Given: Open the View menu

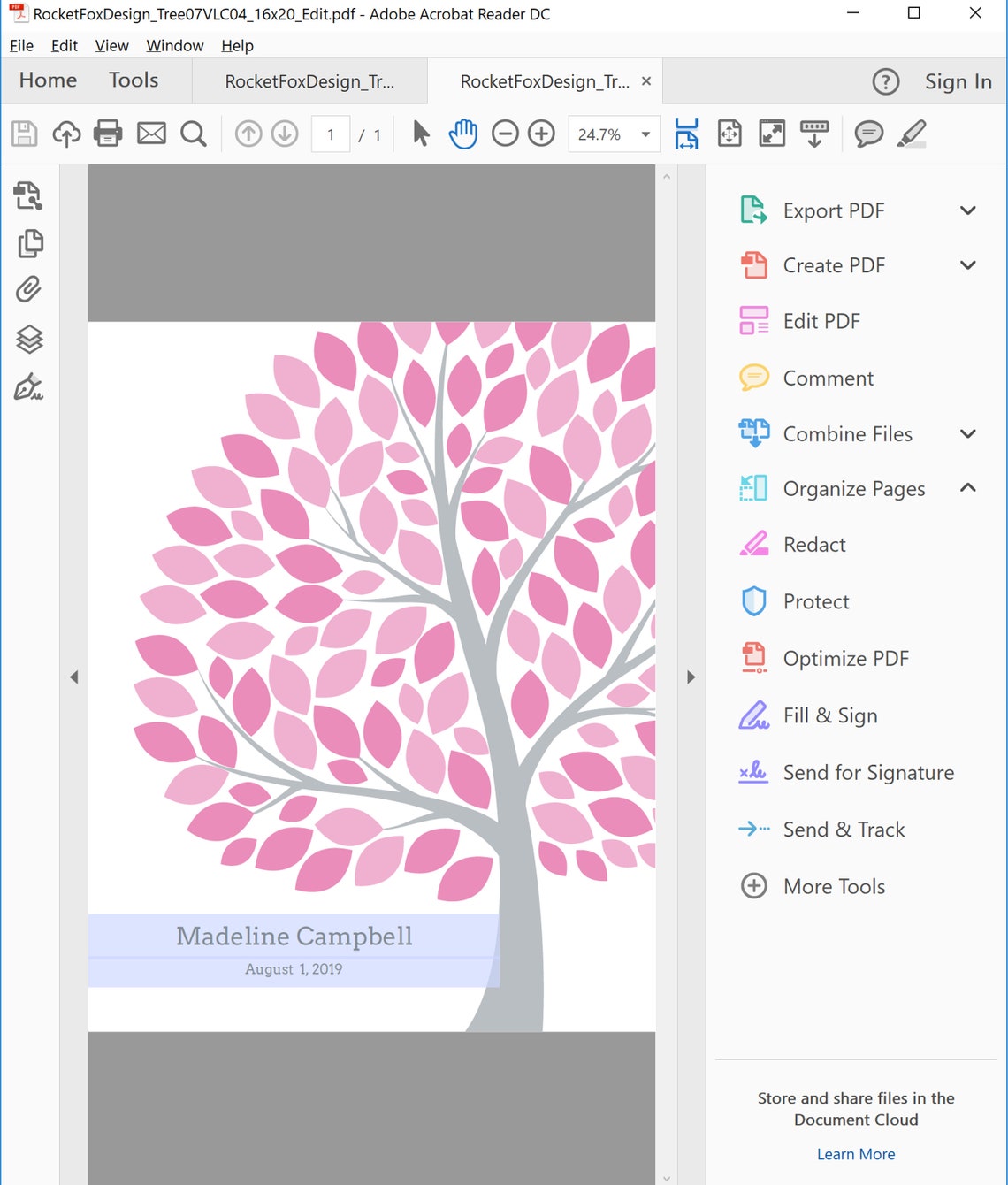Looking at the screenshot, I should click(x=111, y=45).
